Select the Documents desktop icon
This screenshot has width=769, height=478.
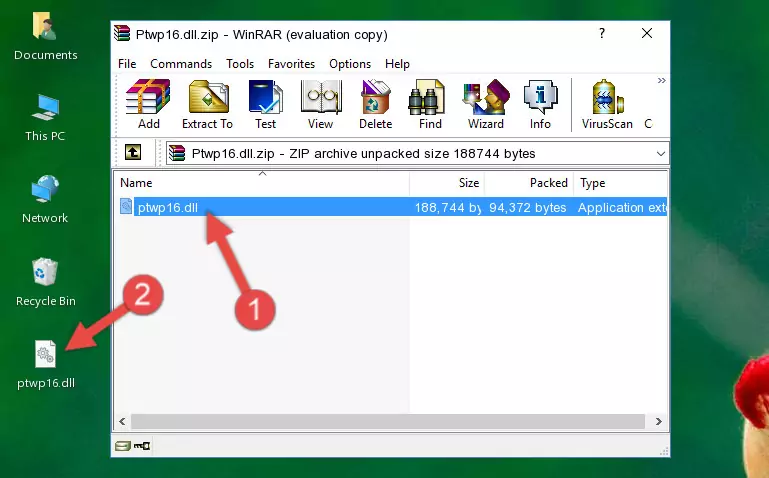click(x=46, y=36)
